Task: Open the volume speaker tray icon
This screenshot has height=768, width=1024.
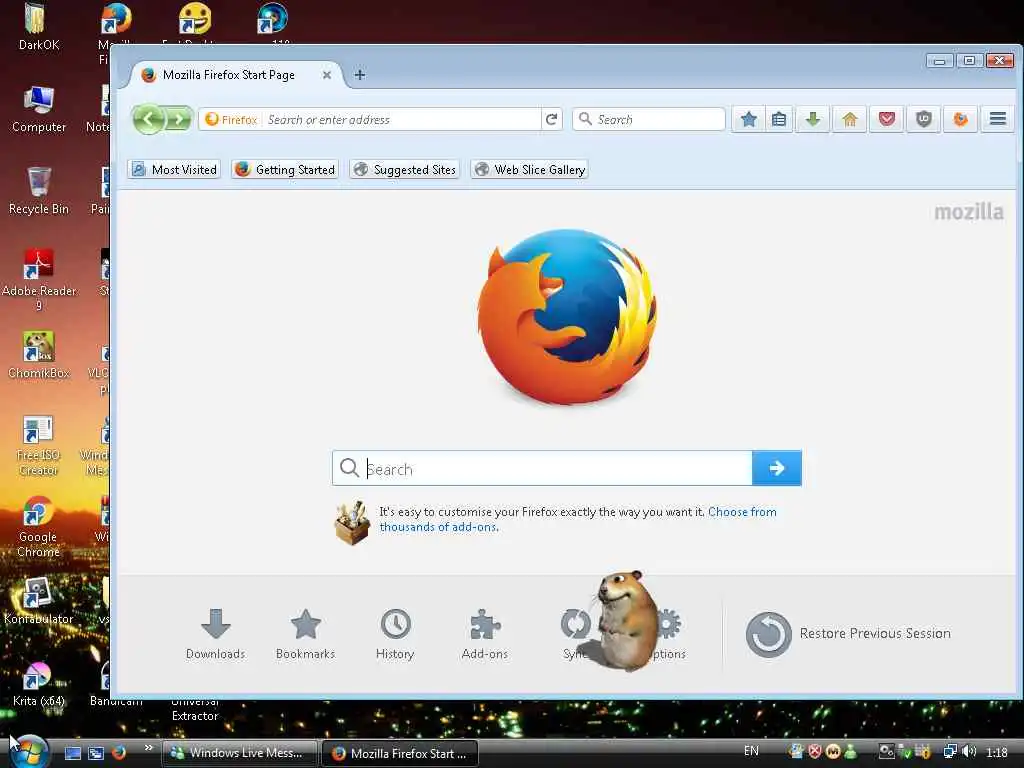Action: [x=969, y=752]
